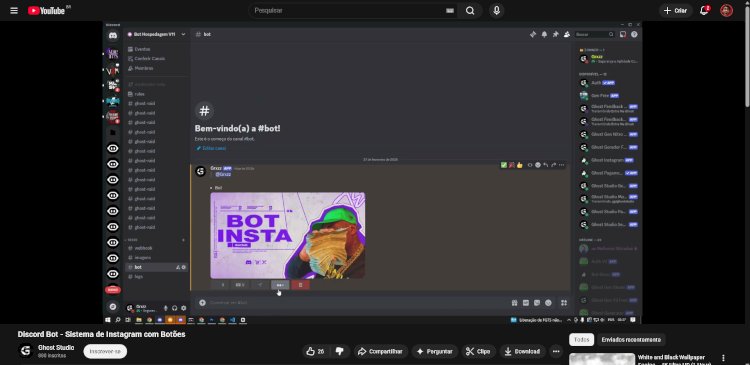Open the emoji picker in message bar
This screenshot has height=365, width=750.
[x=548, y=303]
